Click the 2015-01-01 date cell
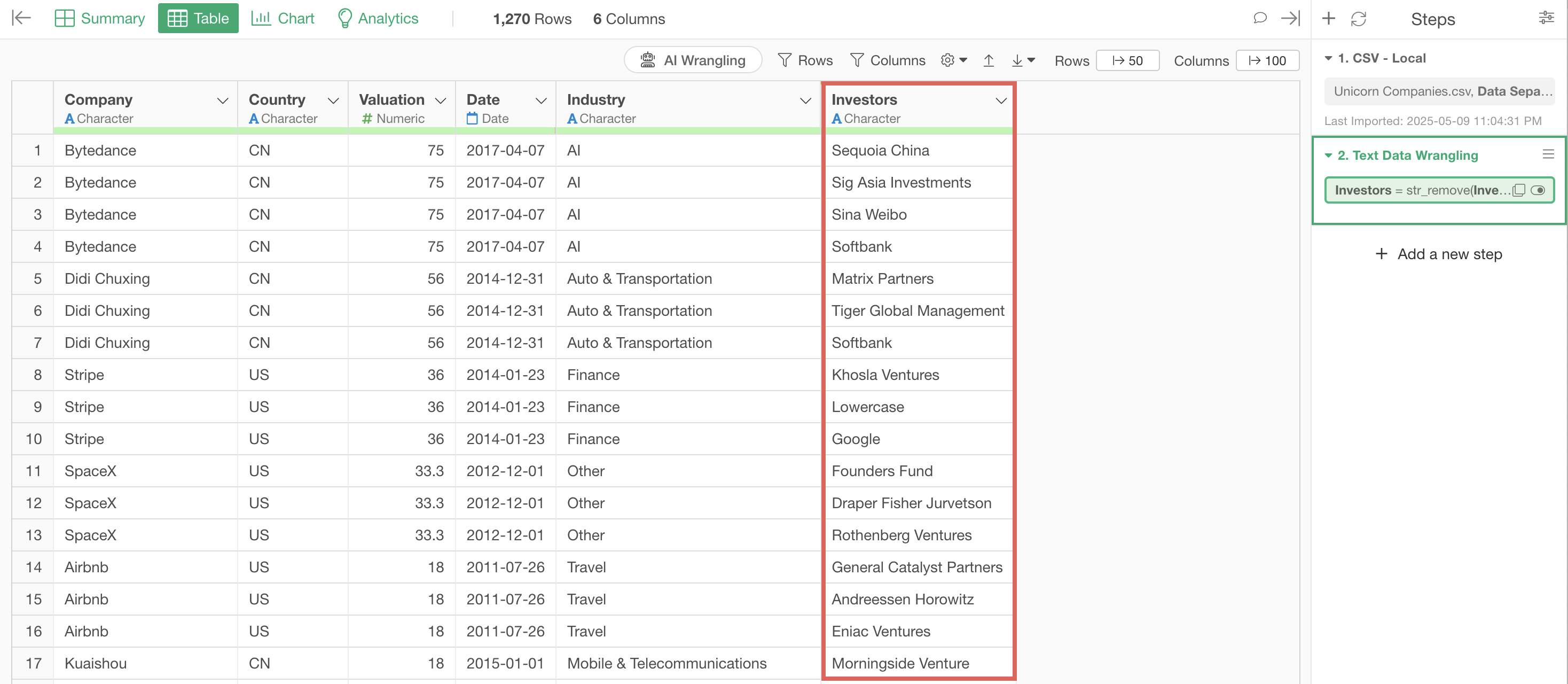Viewport: 1568px width, 684px height. coord(505,663)
